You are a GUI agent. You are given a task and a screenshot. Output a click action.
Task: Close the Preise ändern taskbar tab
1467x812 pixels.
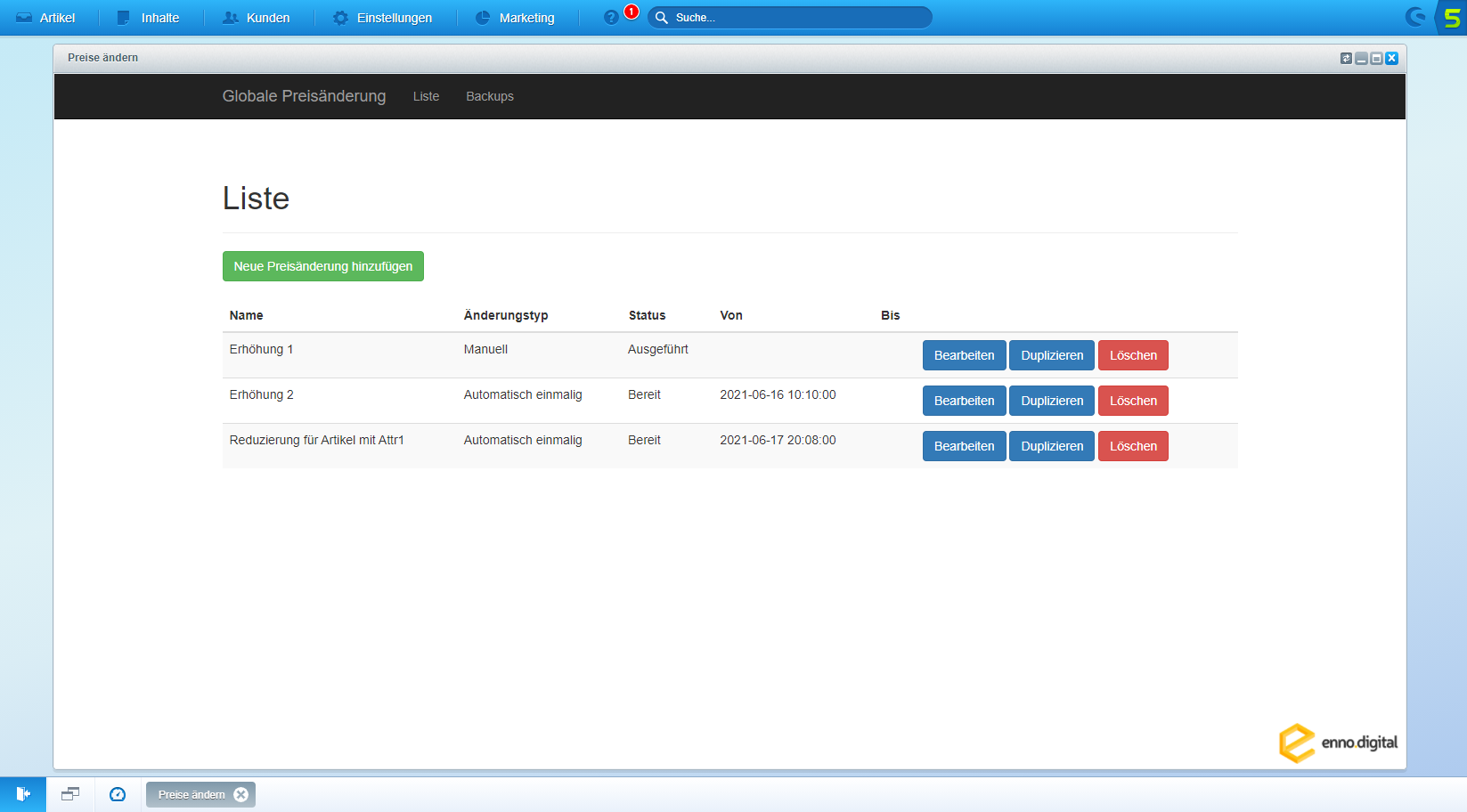tap(240, 794)
